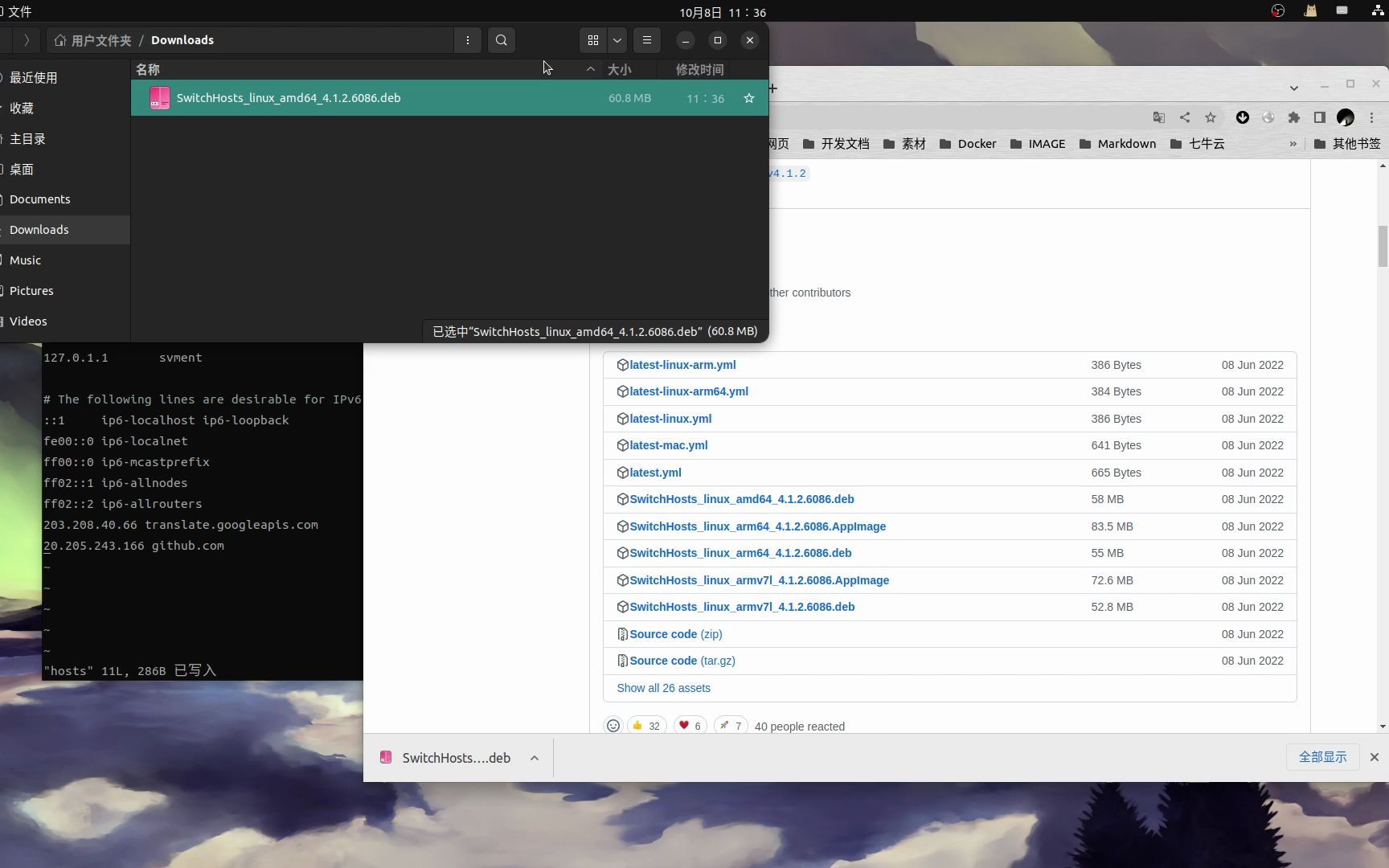This screenshot has height=868, width=1389.
Task: Download latest-mac.yml asset
Action: click(x=669, y=445)
